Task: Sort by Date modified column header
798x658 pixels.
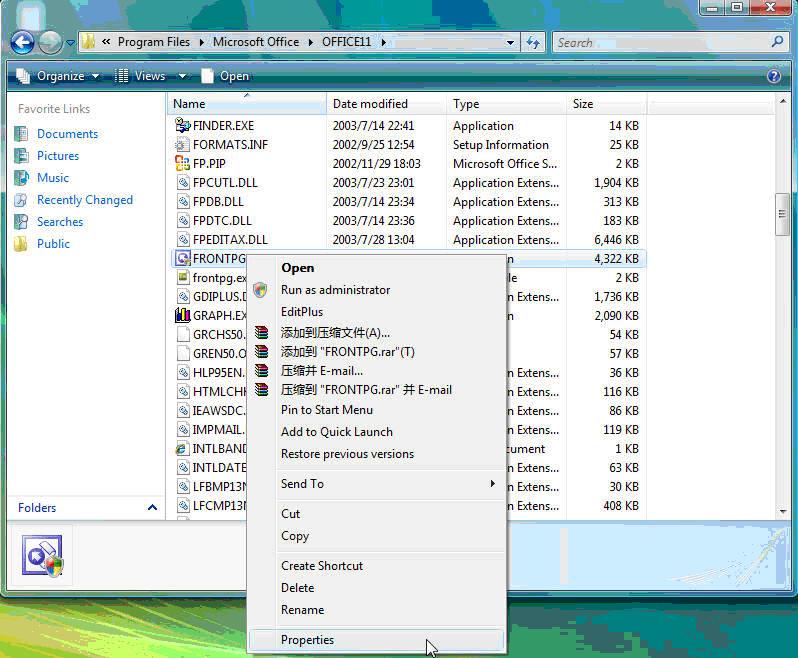Action: [386, 103]
